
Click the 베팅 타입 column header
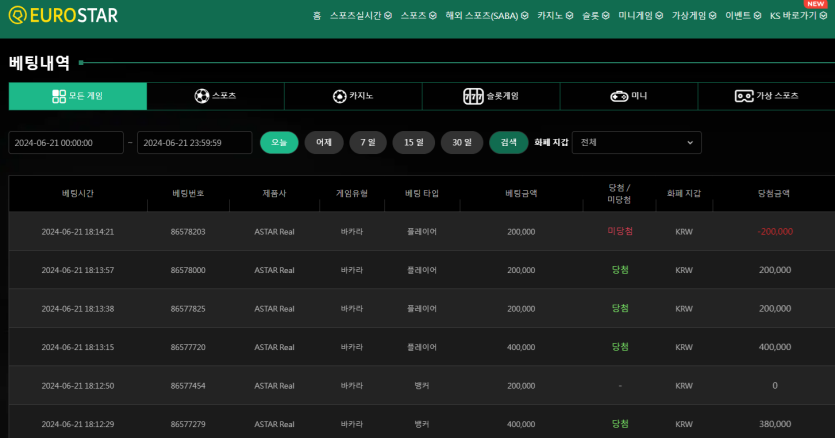[422, 193]
